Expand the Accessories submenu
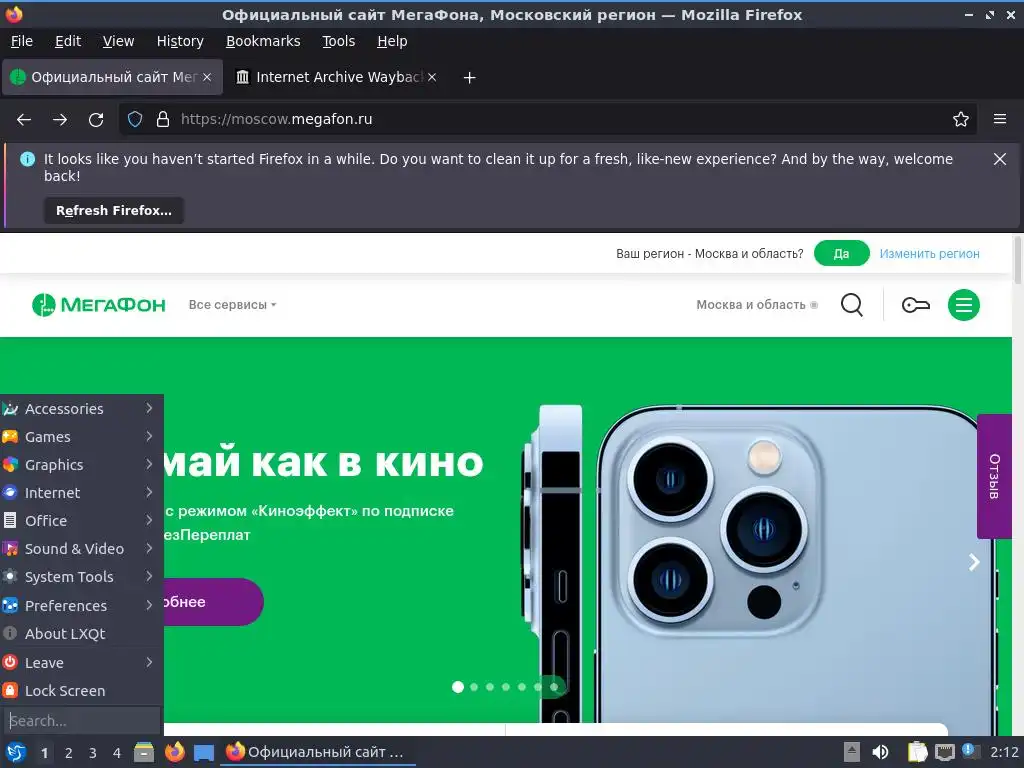The width and height of the screenshot is (1024, 768). 80,409
